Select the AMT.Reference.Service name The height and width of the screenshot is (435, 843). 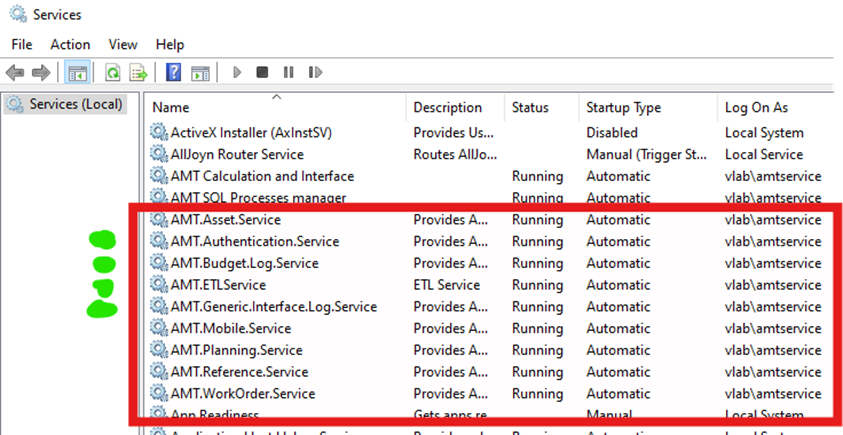pyautogui.click(x=239, y=372)
